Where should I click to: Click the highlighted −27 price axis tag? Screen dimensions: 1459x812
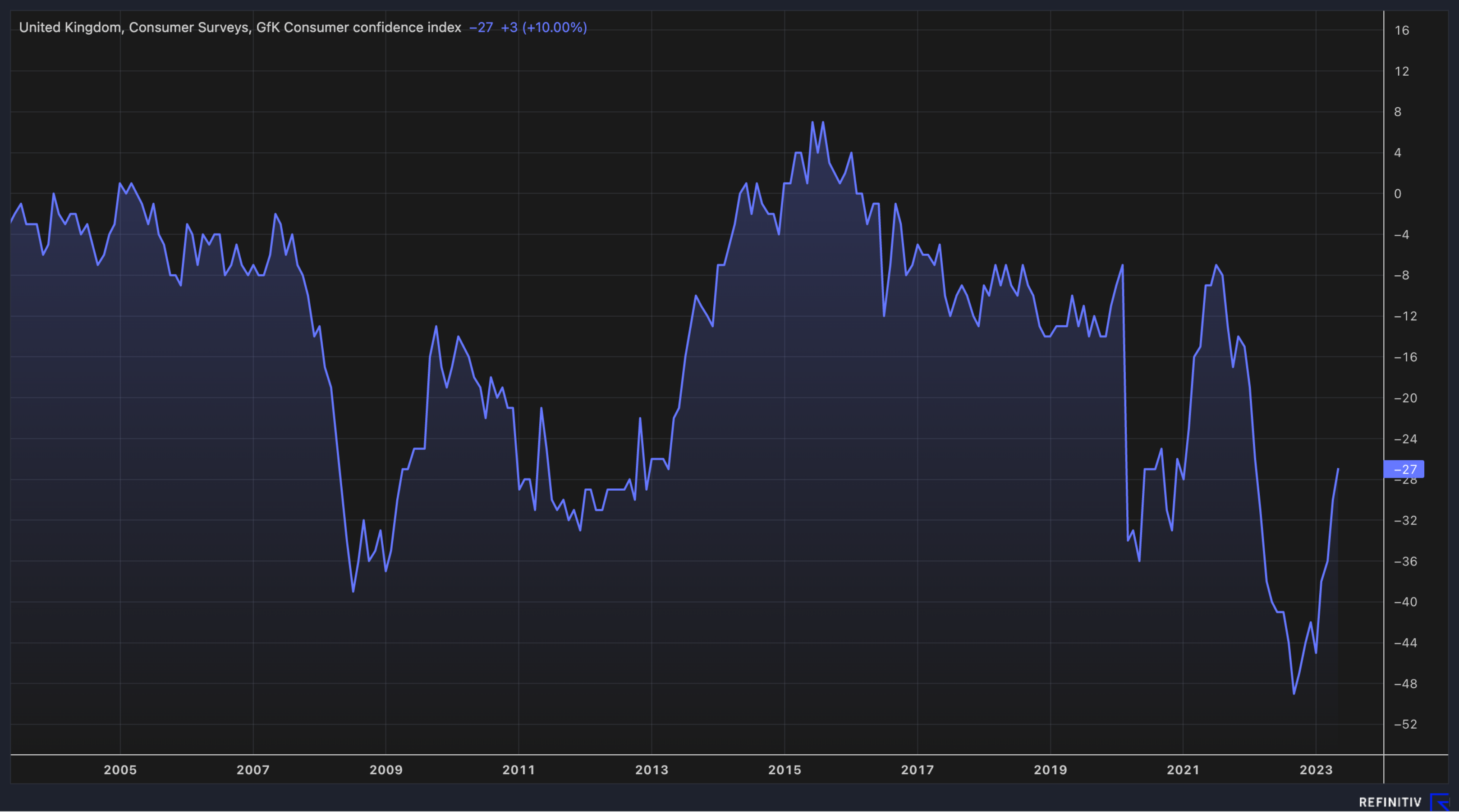click(x=1404, y=469)
